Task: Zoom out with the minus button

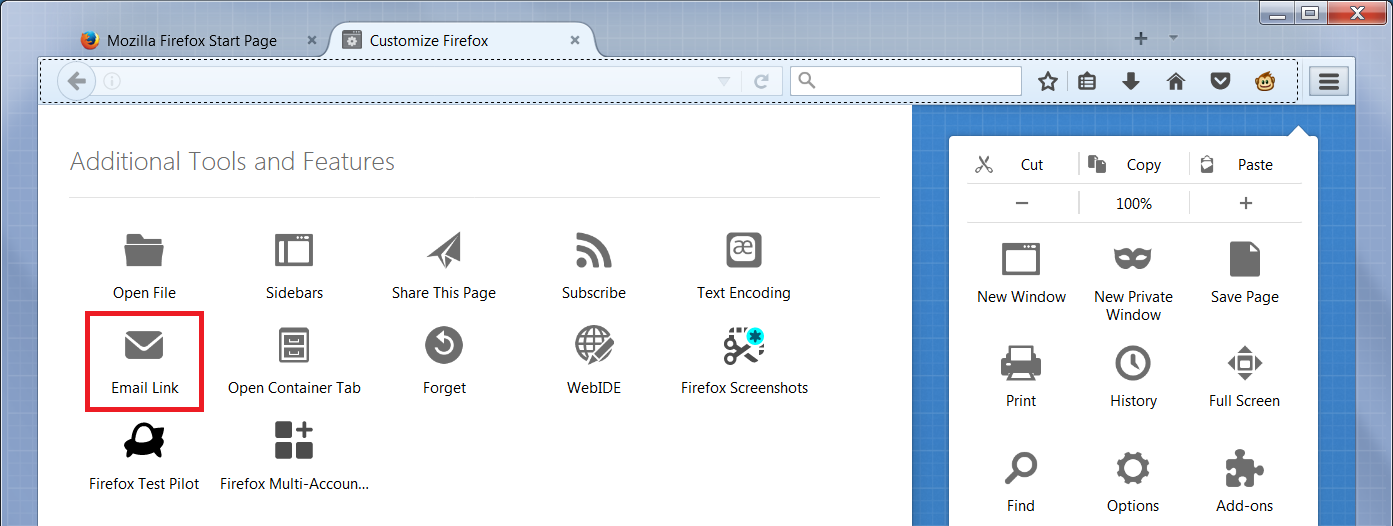Action: click(1022, 203)
